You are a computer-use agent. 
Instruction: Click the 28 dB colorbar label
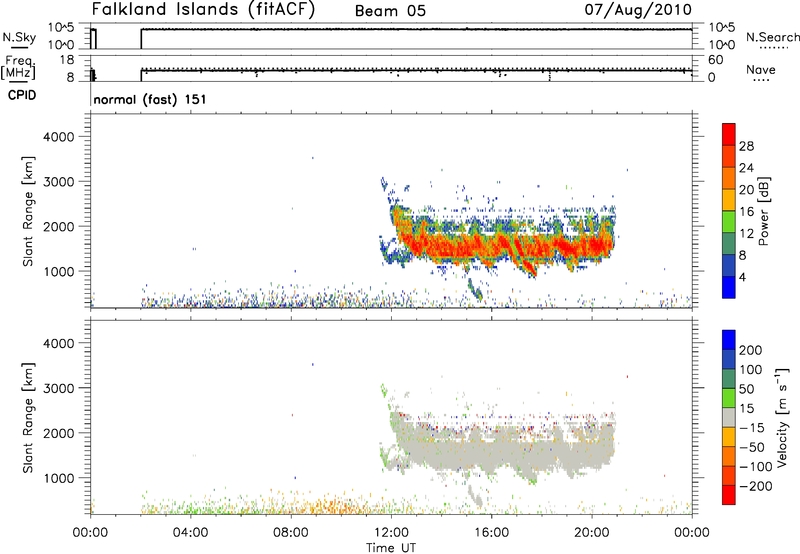[x=746, y=146]
